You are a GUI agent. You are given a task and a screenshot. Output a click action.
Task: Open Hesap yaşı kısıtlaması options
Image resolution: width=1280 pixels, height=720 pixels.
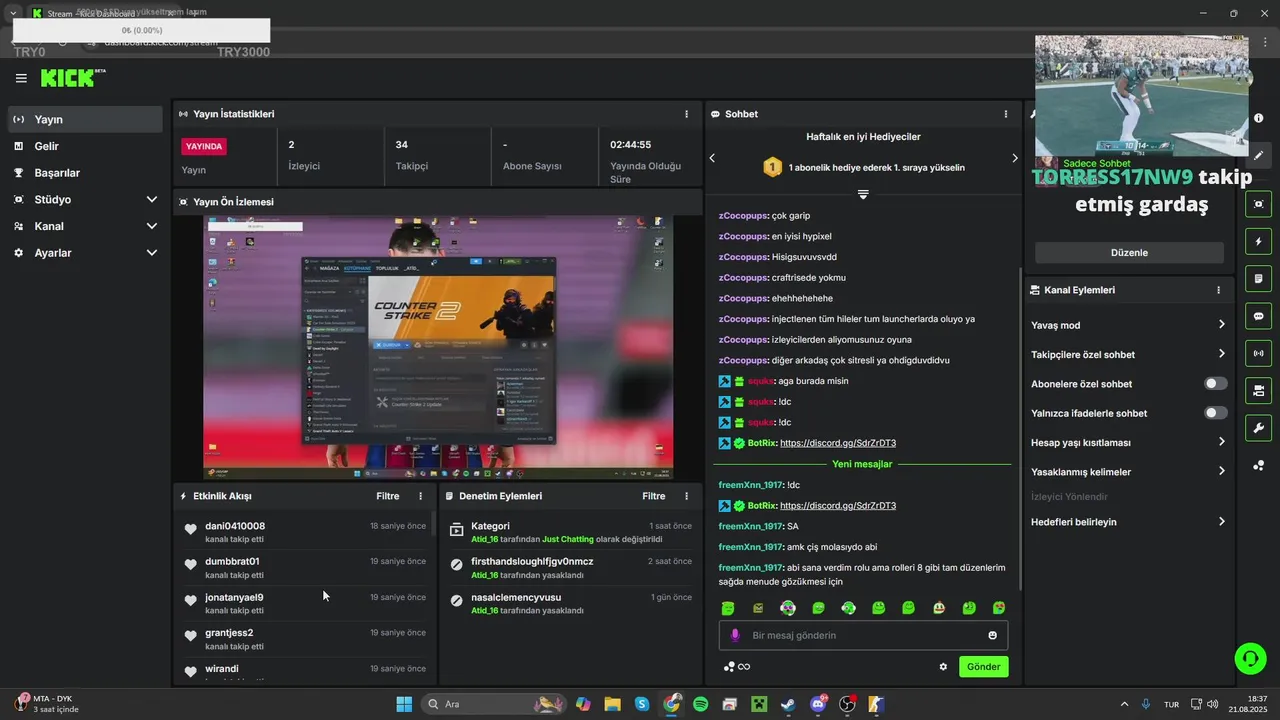pos(1128,442)
